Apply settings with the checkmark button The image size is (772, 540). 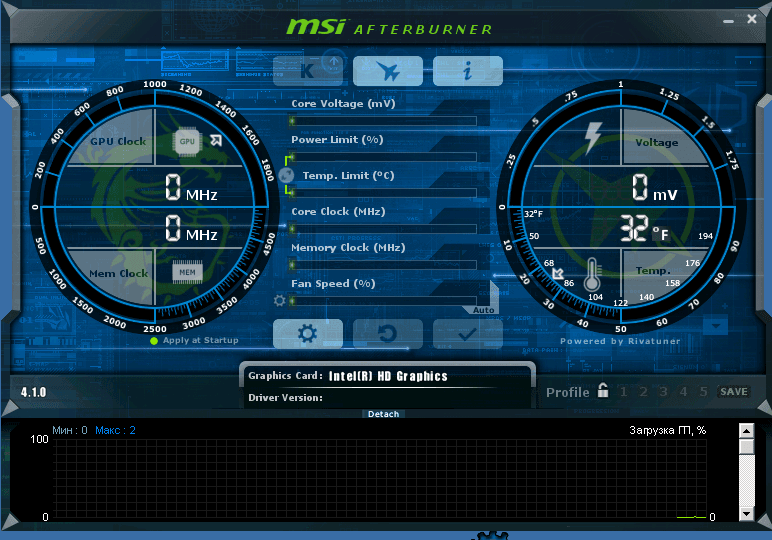468,334
